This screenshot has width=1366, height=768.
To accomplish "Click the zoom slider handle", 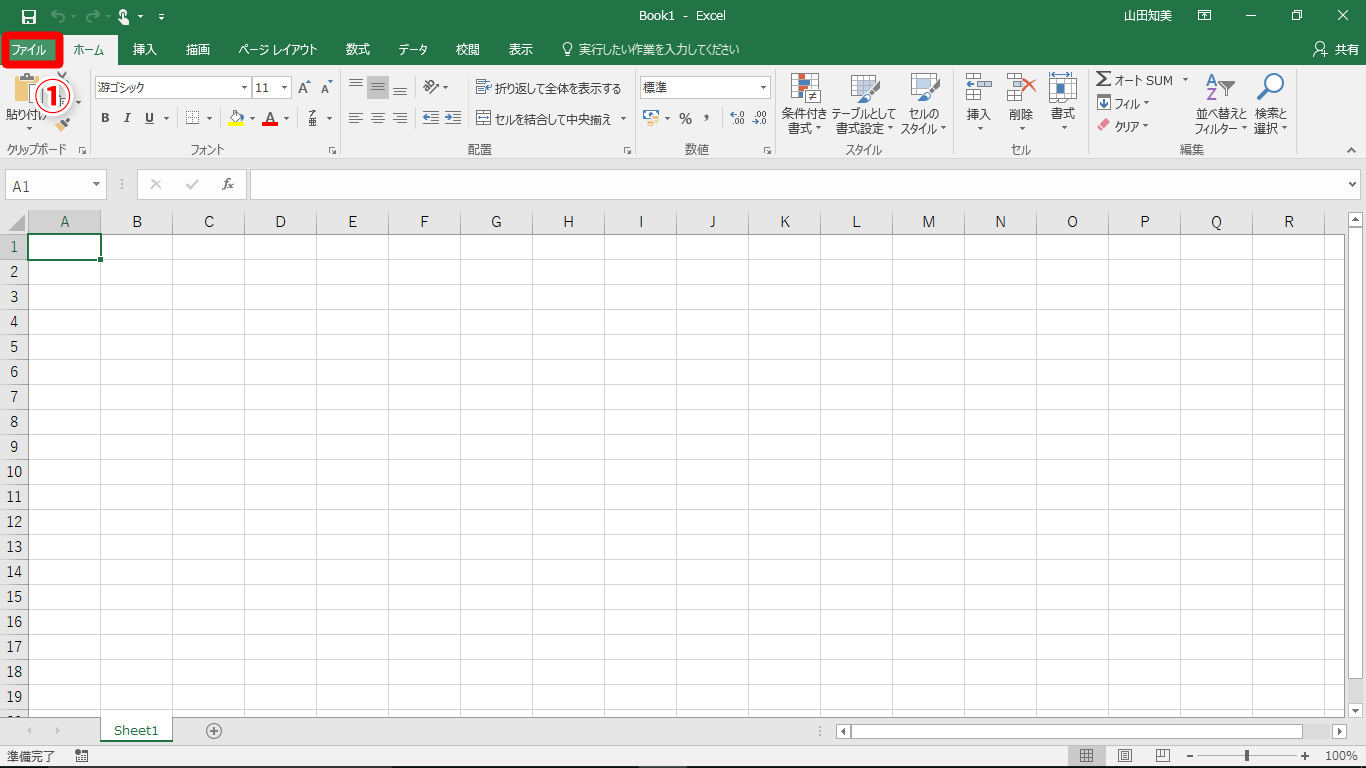I will point(1246,756).
